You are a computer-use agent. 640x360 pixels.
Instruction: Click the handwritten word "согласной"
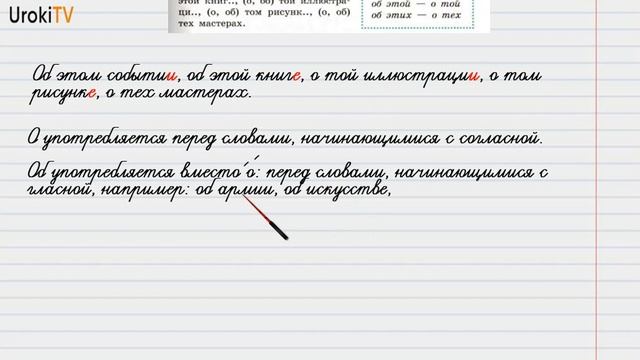click(x=500, y=138)
